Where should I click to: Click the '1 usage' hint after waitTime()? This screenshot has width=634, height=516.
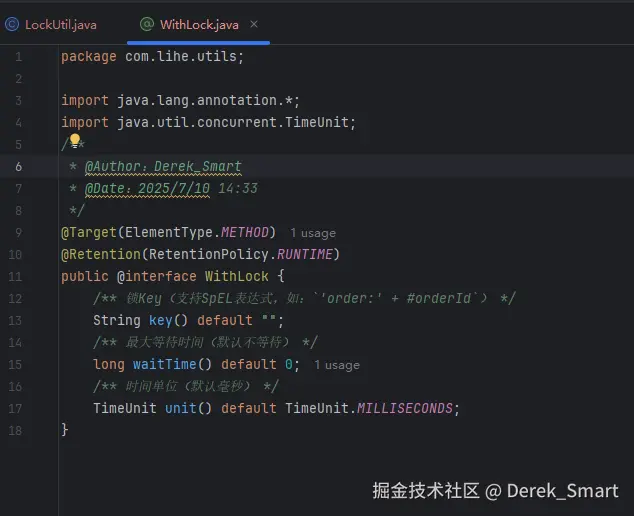click(337, 365)
